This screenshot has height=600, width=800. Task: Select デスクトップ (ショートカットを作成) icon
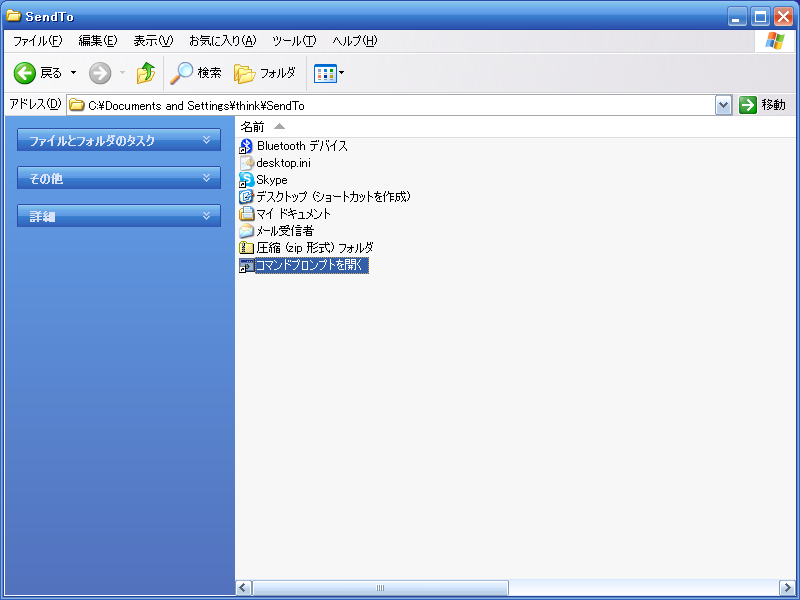(x=246, y=197)
